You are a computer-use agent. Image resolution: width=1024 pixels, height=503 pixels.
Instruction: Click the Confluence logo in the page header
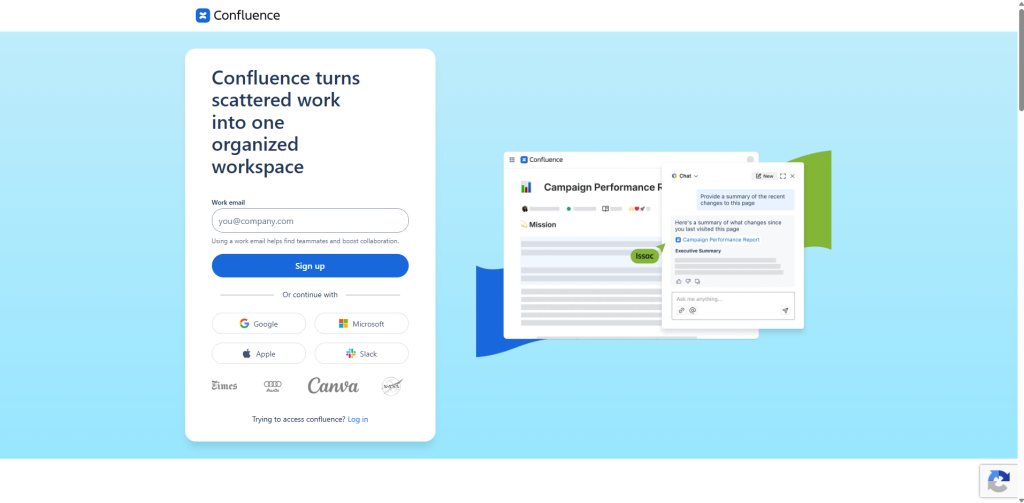coord(238,16)
